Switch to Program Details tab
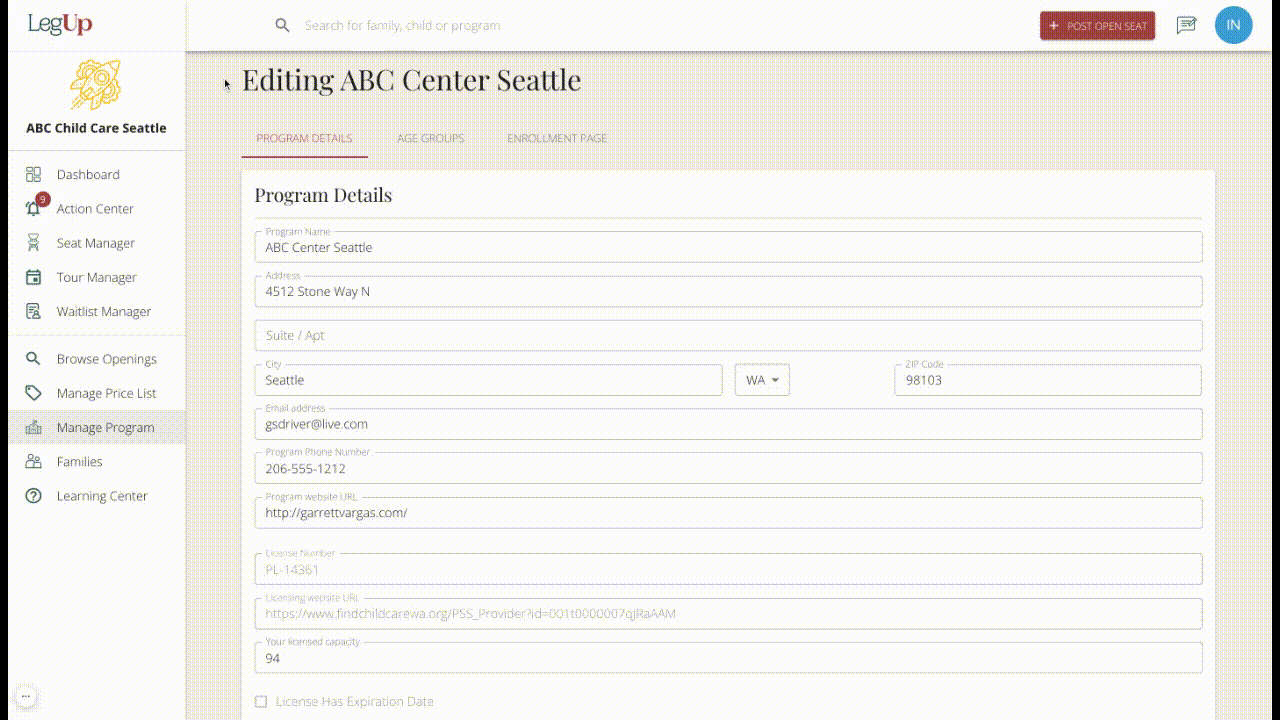This screenshot has width=1280, height=720. coord(304,138)
